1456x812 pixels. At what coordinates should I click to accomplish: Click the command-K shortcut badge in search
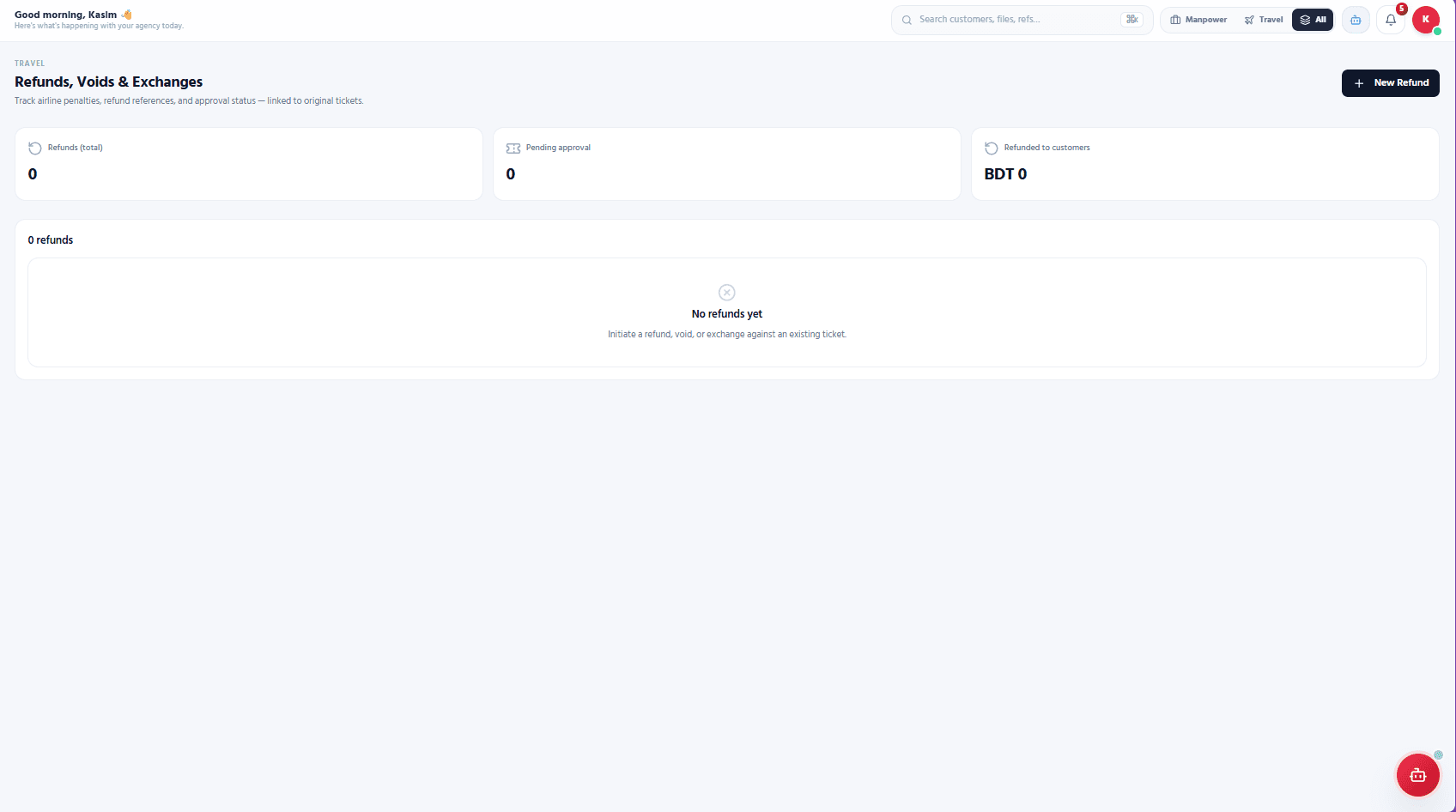coord(1131,20)
